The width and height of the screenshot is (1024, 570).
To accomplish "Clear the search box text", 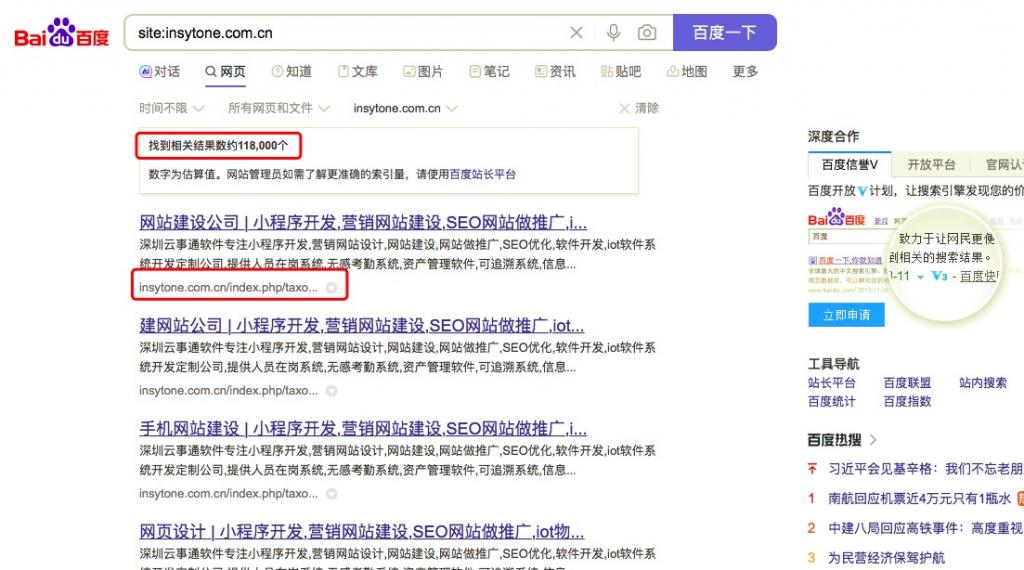I will pyautogui.click(x=576, y=33).
